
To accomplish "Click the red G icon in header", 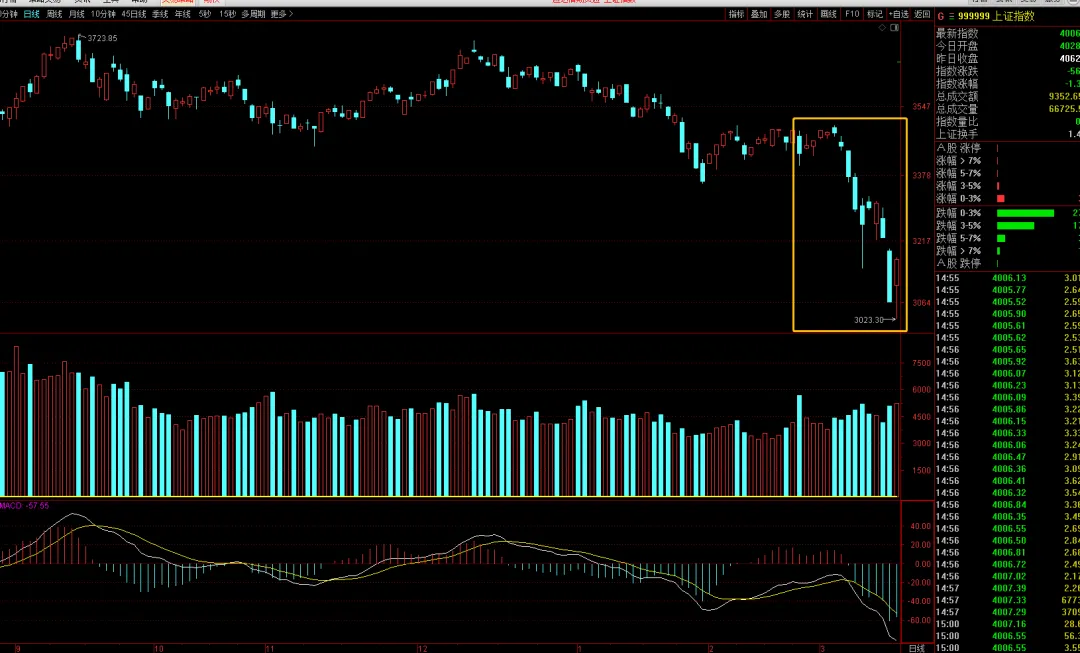I will (x=941, y=17).
